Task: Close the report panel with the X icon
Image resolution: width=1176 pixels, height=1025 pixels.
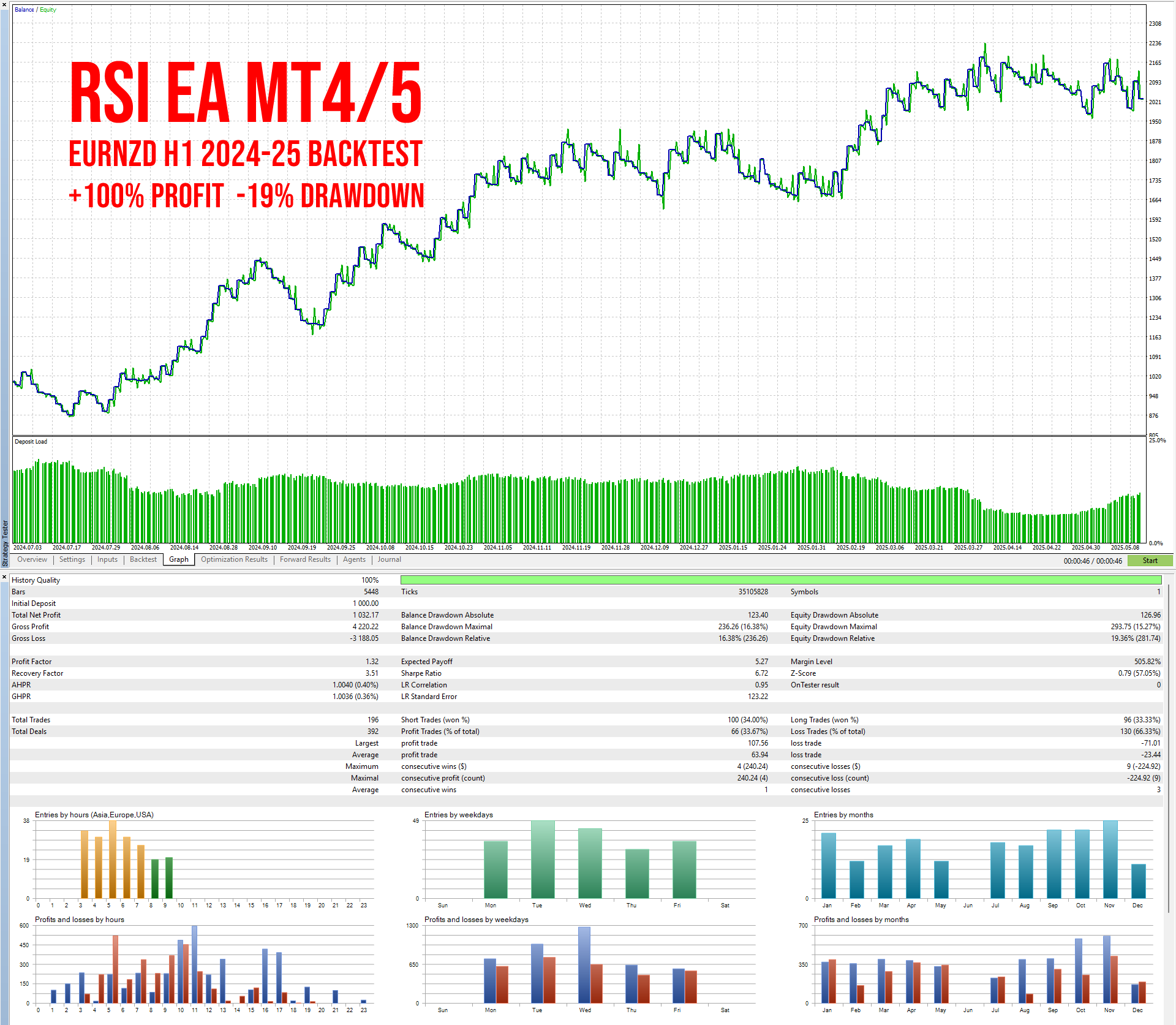Action: pyautogui.click(x=4, y=577)
